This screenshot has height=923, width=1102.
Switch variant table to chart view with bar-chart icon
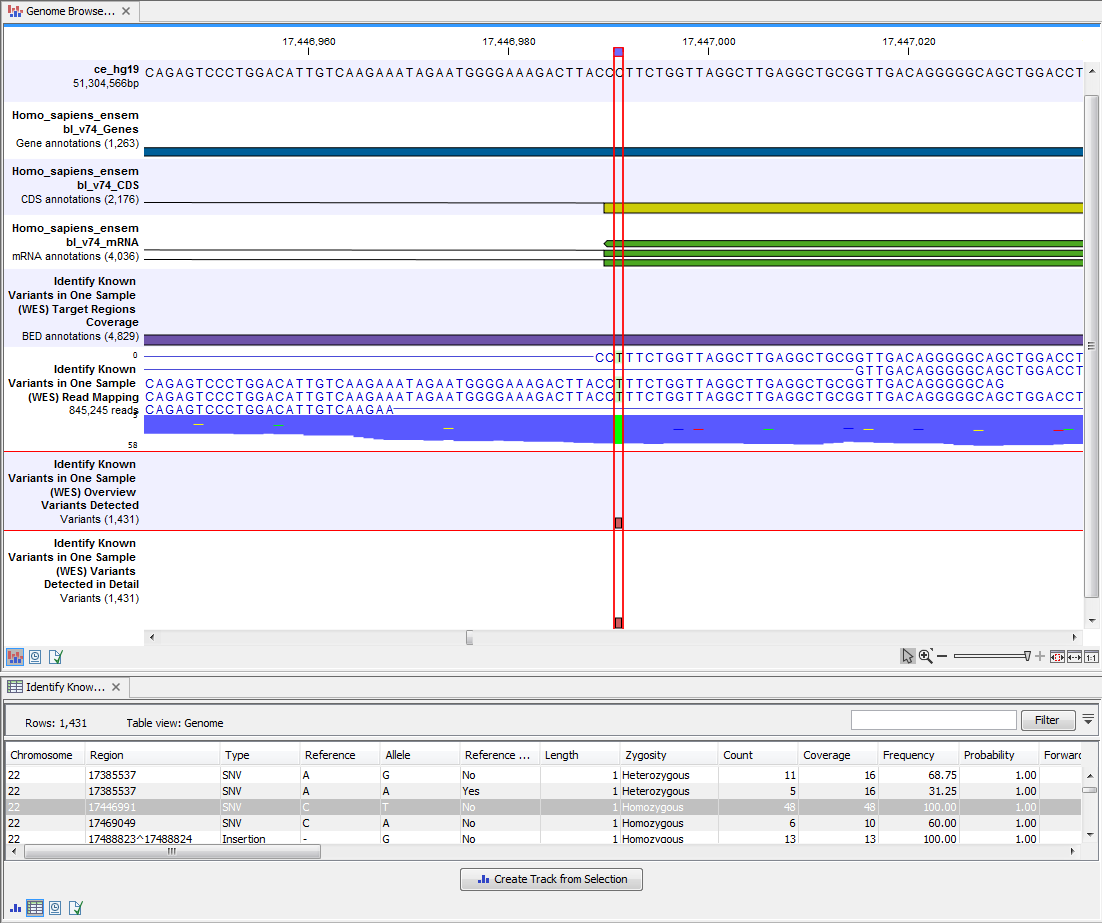coord(15,908)
